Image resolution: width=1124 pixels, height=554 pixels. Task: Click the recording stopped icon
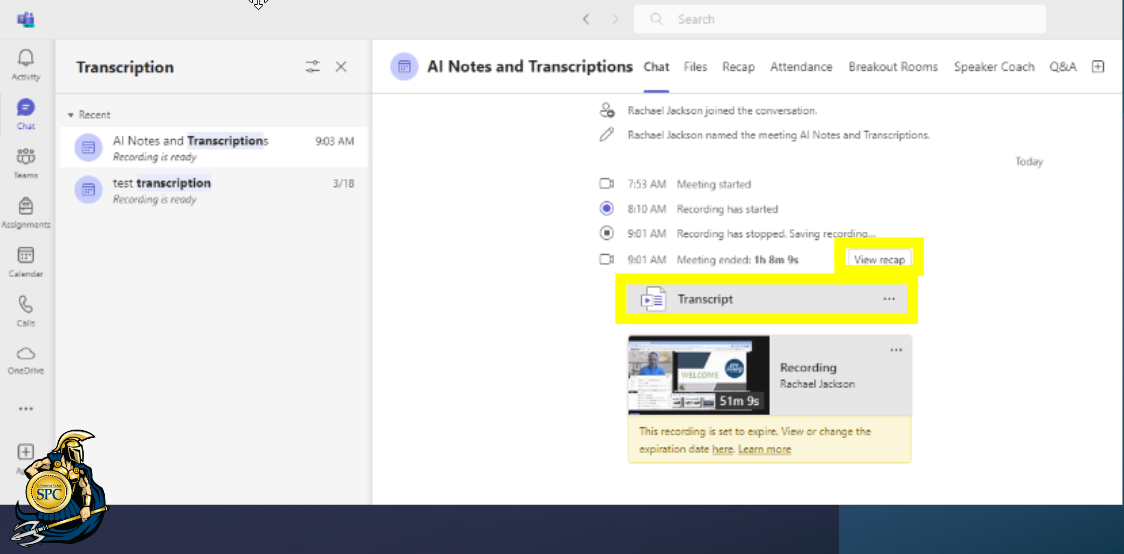(x=606, y=233)
